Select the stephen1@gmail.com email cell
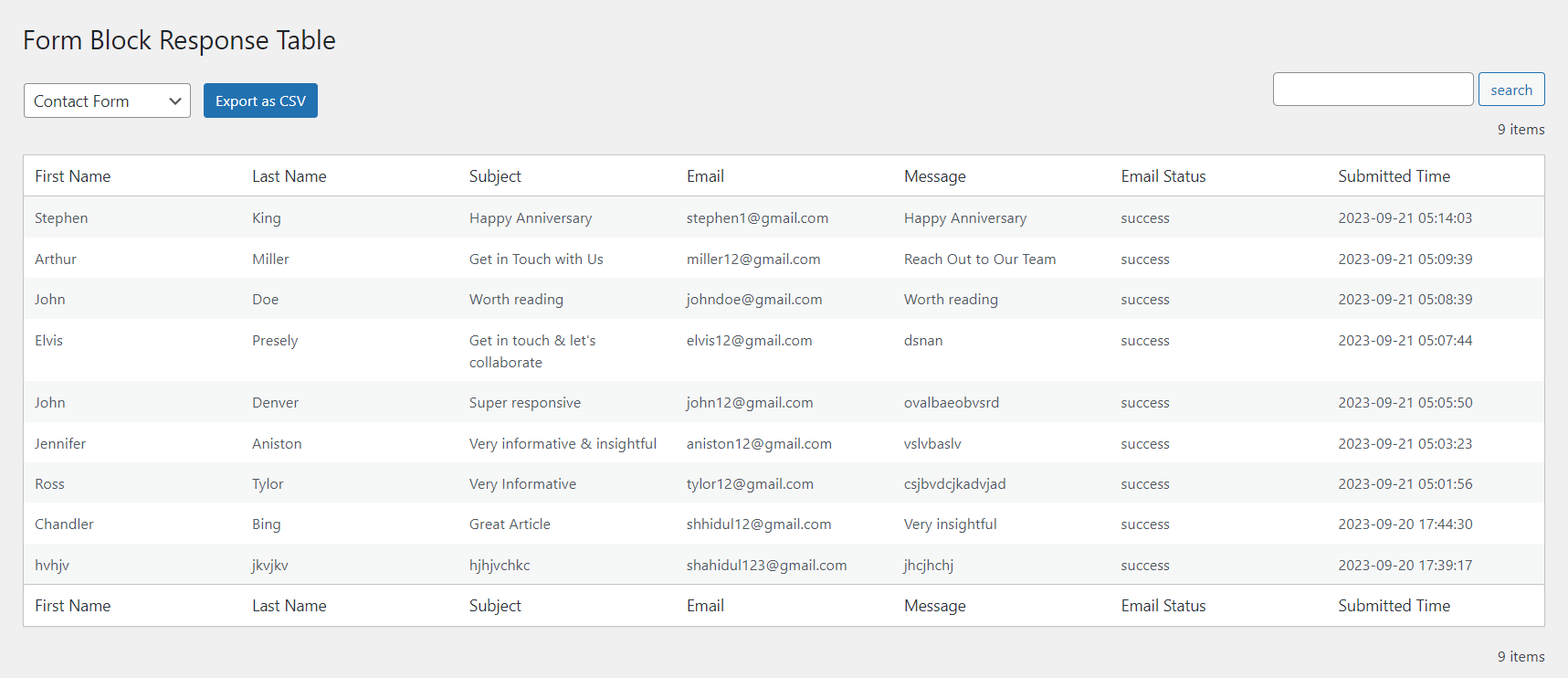This screenshot has height=678, width=1568. click(x=757, y=218)
